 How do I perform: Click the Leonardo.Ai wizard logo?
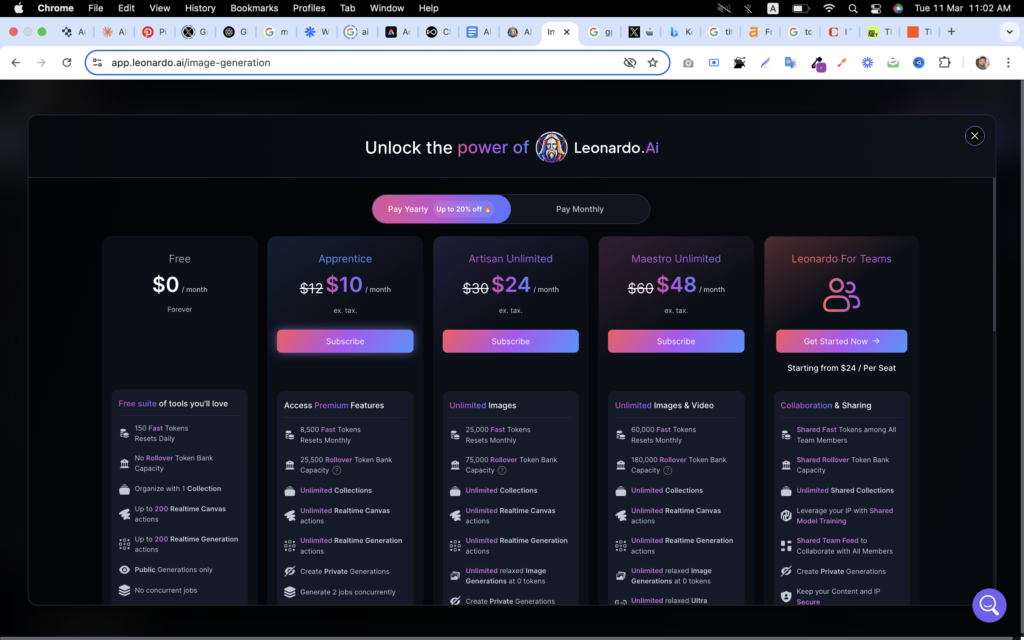click(551, 148)
